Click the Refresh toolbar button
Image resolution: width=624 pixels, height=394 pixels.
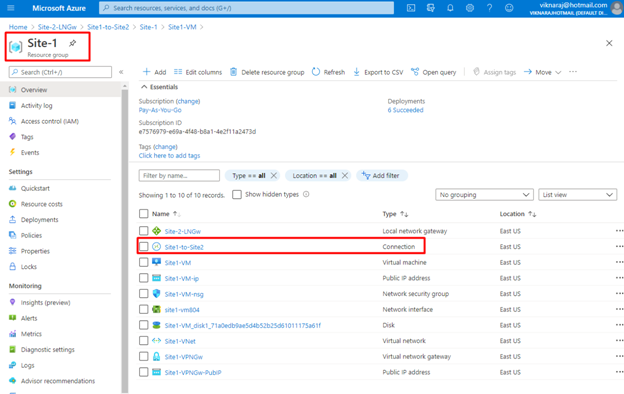[x=328, y=72]
